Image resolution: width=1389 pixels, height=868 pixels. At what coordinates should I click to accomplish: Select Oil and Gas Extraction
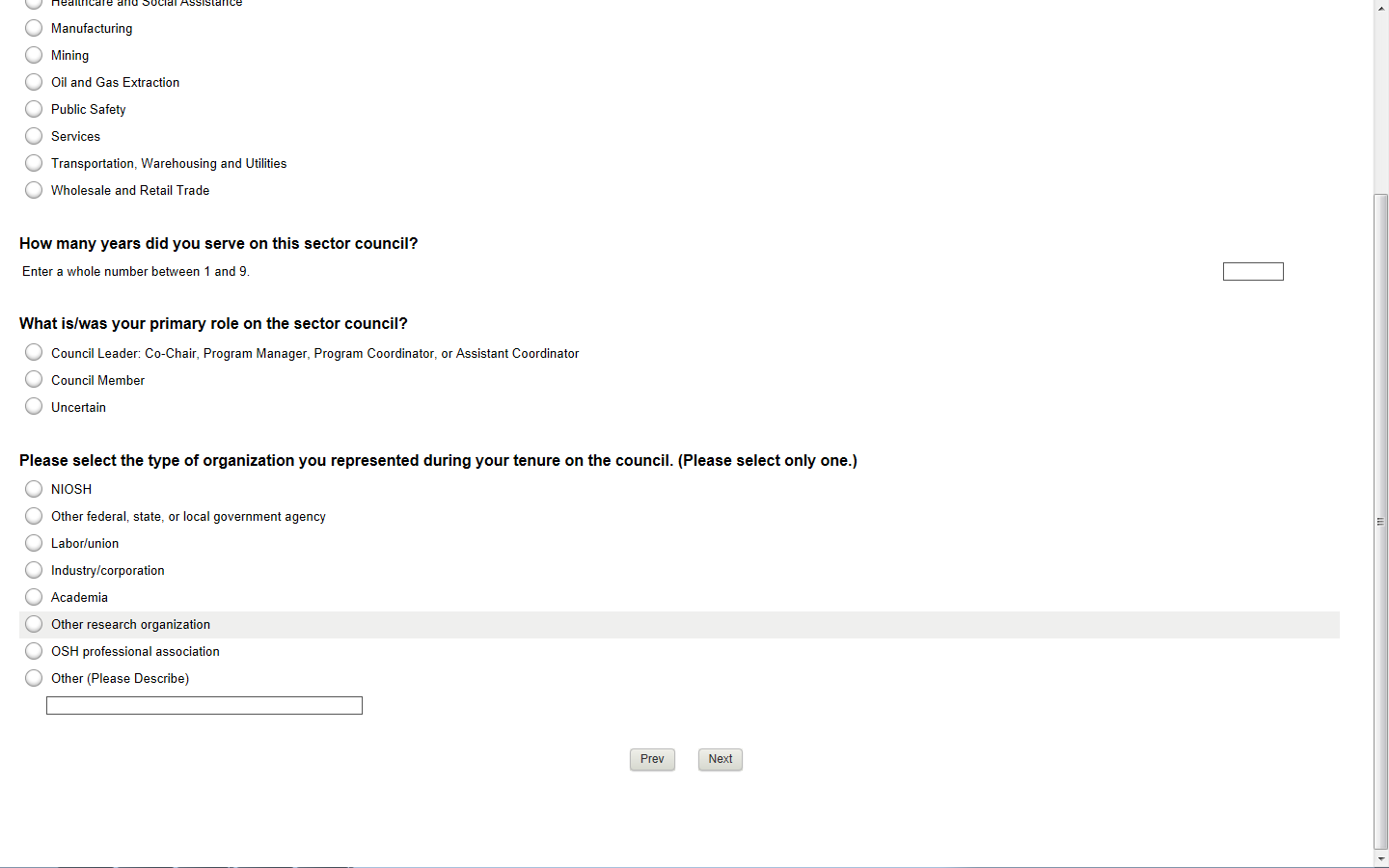34,82
